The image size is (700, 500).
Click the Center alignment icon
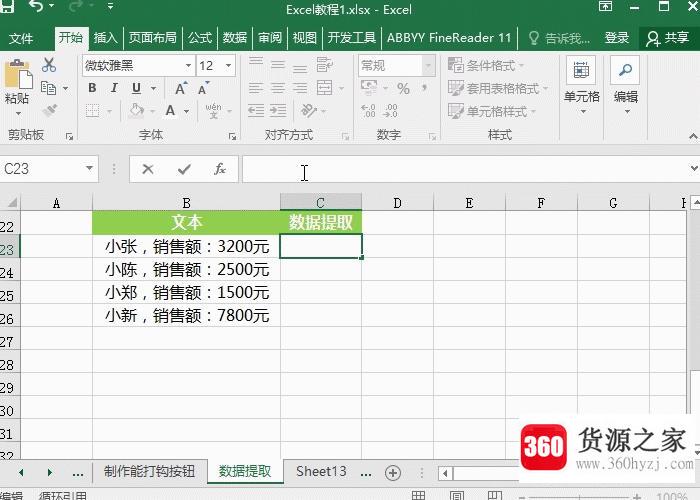(x=278, y=88)
